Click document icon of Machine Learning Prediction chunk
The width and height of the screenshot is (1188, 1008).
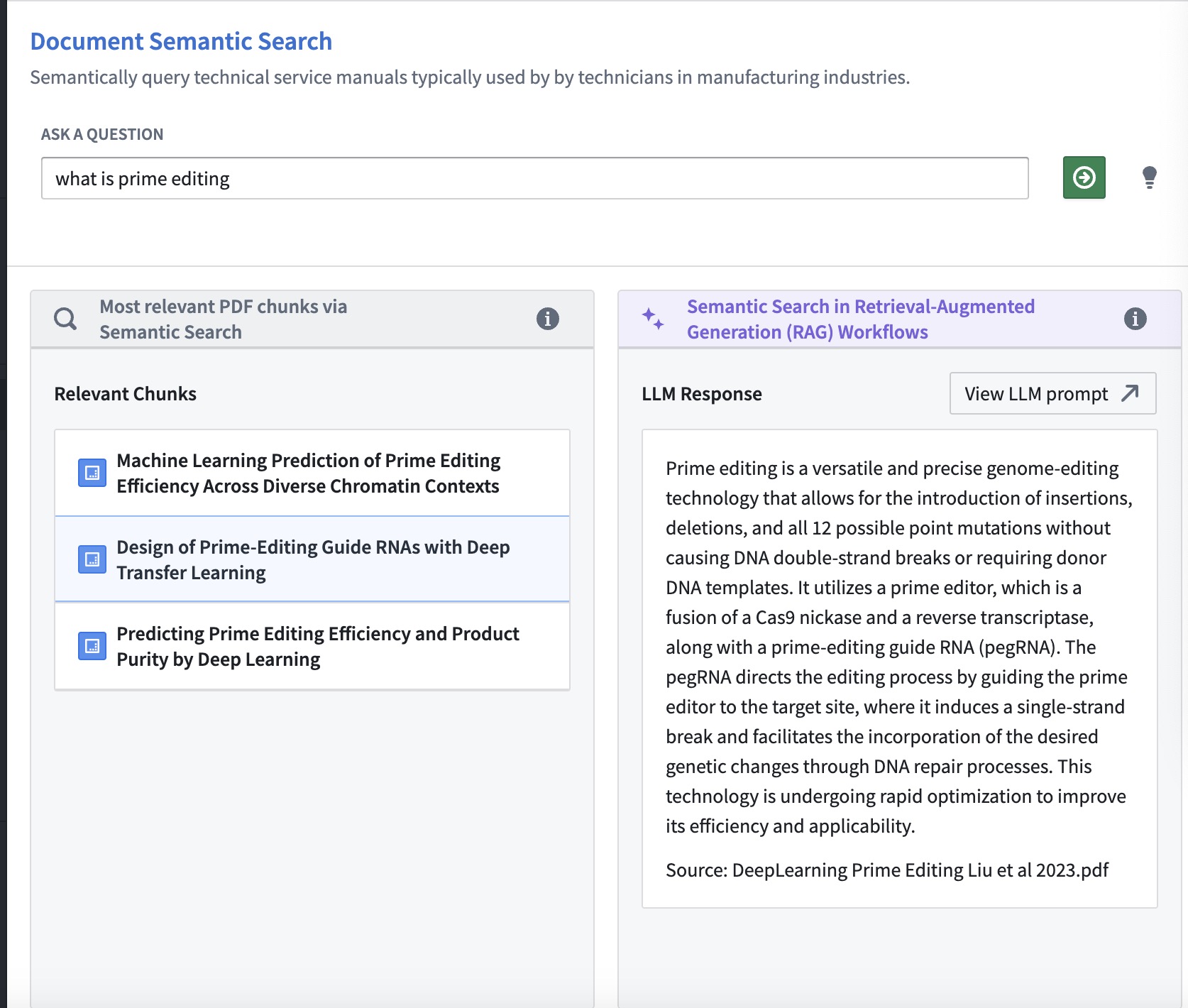(92, 473)
